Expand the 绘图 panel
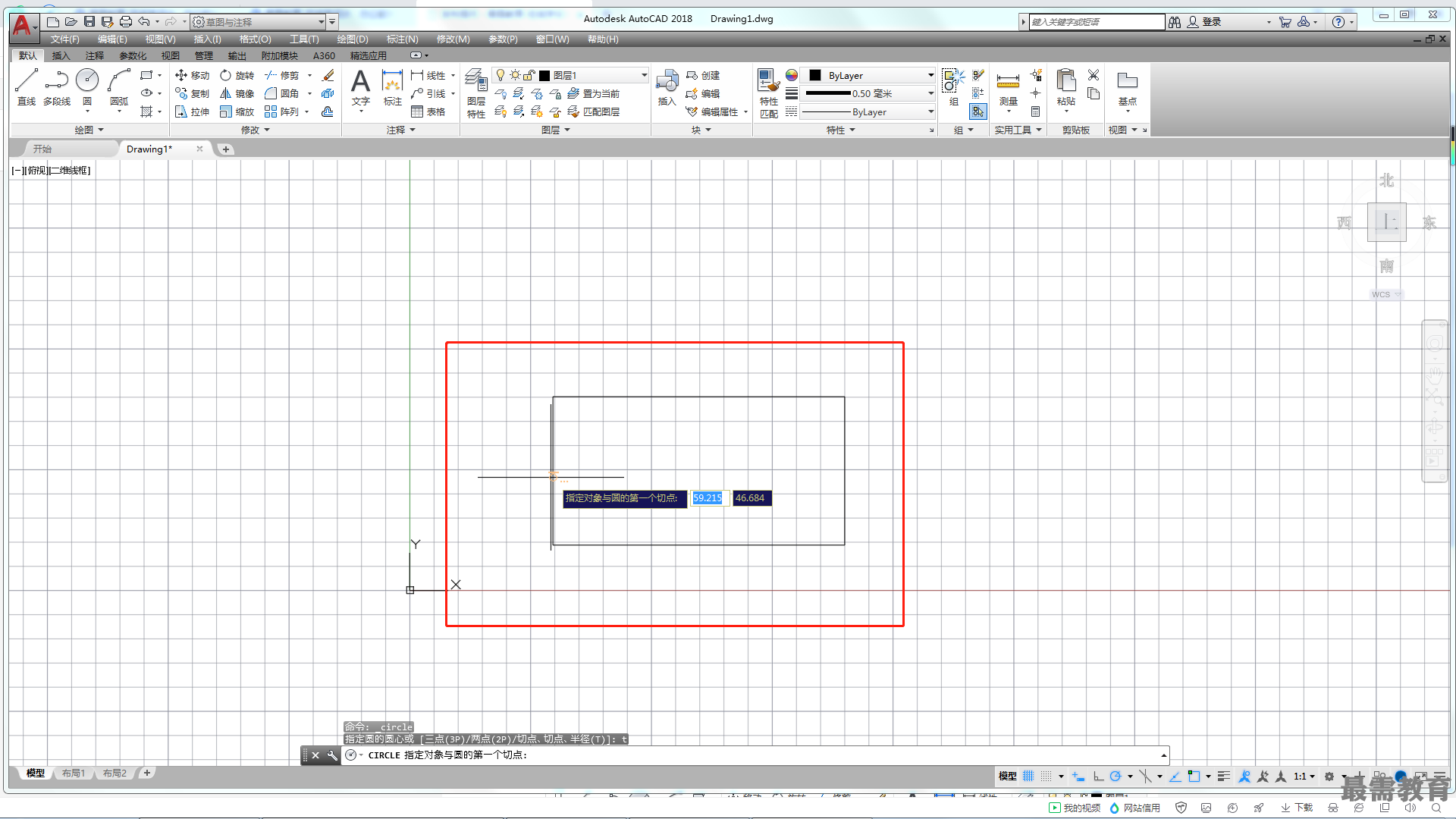Screen dimensions: 1456x819 click(x=89, y=130)
